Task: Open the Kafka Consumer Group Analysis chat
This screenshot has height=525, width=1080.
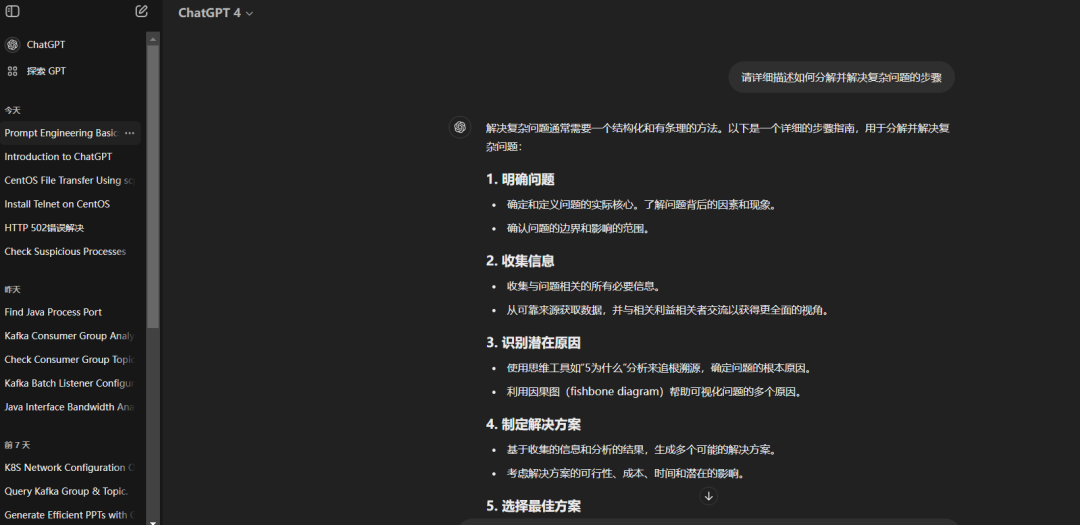Action: (x=69, y=336)
